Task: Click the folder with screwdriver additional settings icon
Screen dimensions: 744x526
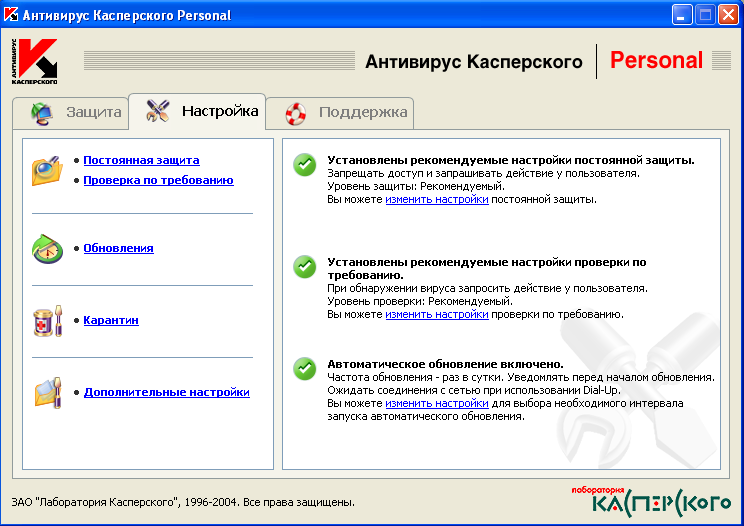Action: point(48,393)
